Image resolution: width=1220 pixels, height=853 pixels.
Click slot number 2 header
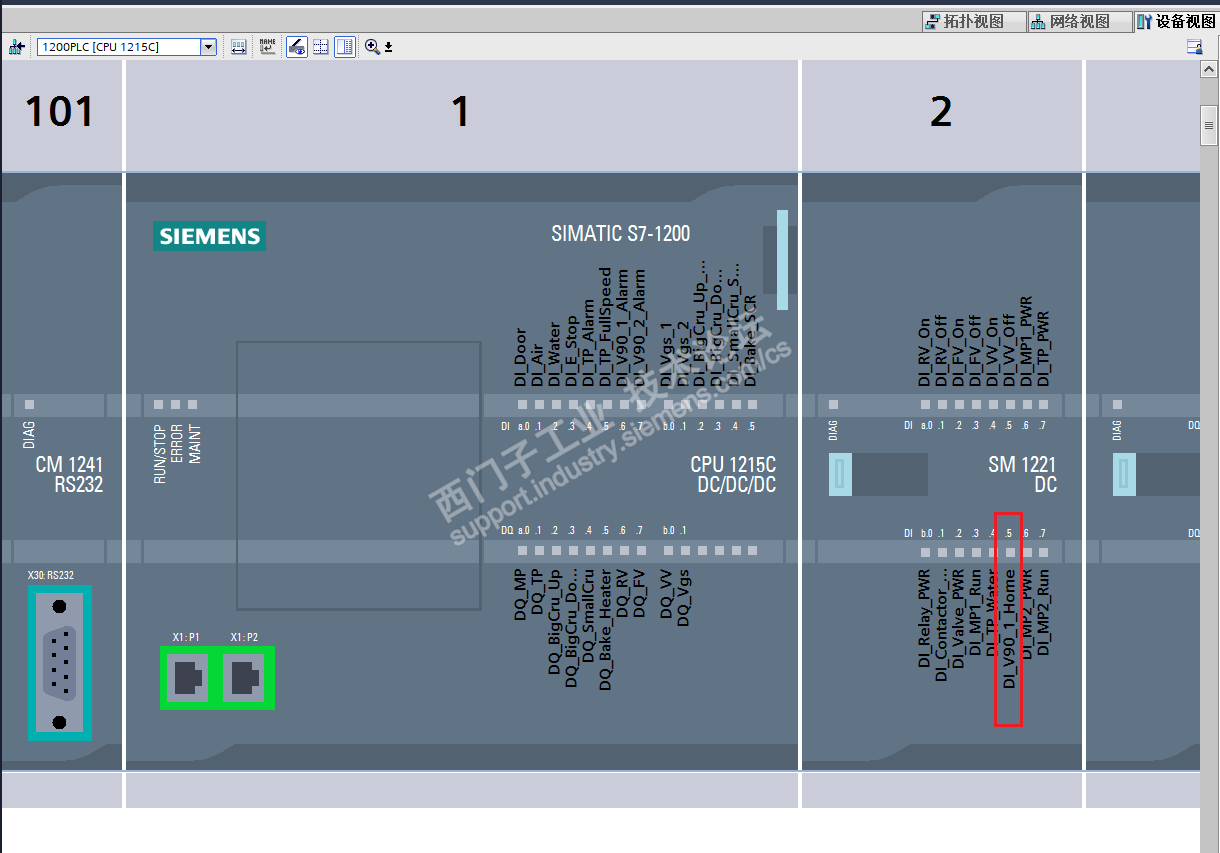[x=941, y=111]
